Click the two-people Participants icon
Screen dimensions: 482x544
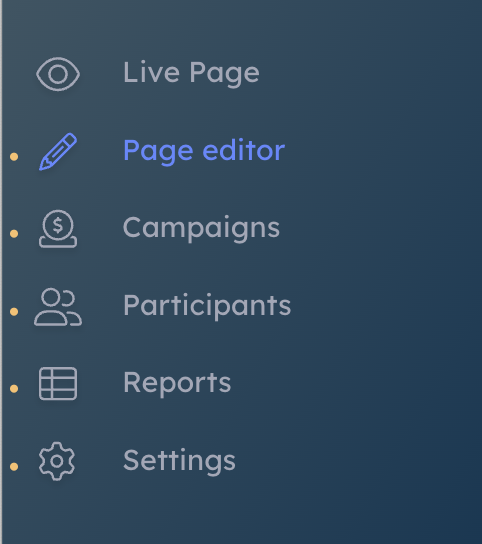58,307
